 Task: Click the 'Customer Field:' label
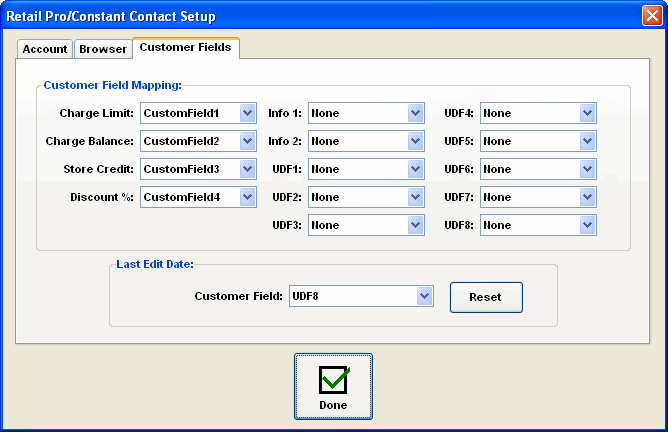pyautogui.click(x=239, y=296)
